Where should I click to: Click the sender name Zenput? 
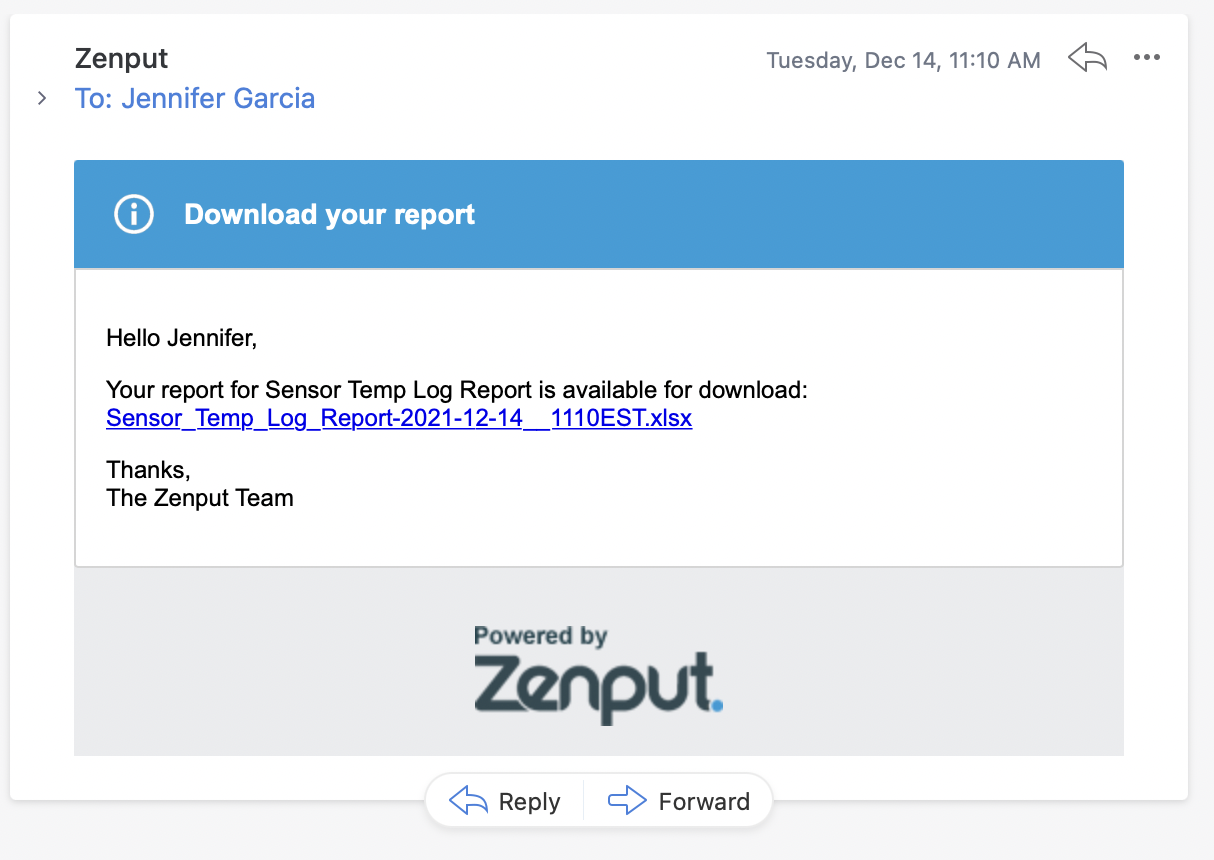(122, 58)
